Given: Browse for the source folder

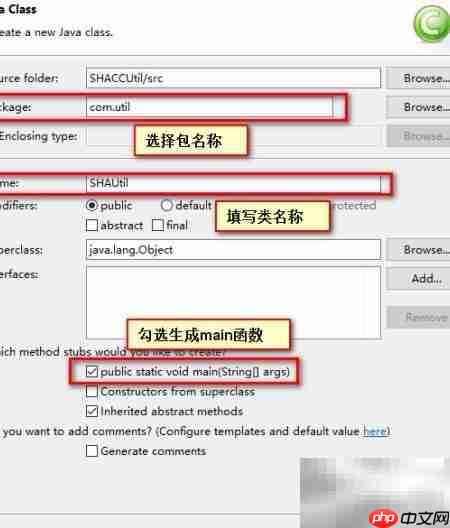Looking at the screenshot, I should (418, 78).
